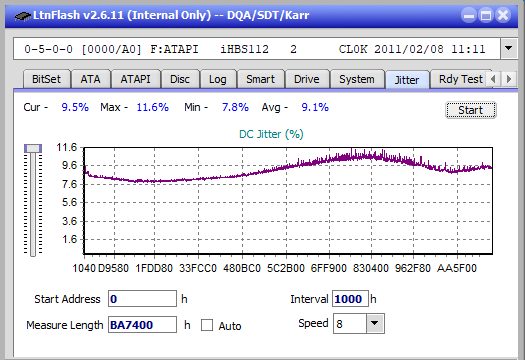The height and width of the screenshot is (360, 525).
Task: Click the x-axis label 33FCC0
Action: 198,268
